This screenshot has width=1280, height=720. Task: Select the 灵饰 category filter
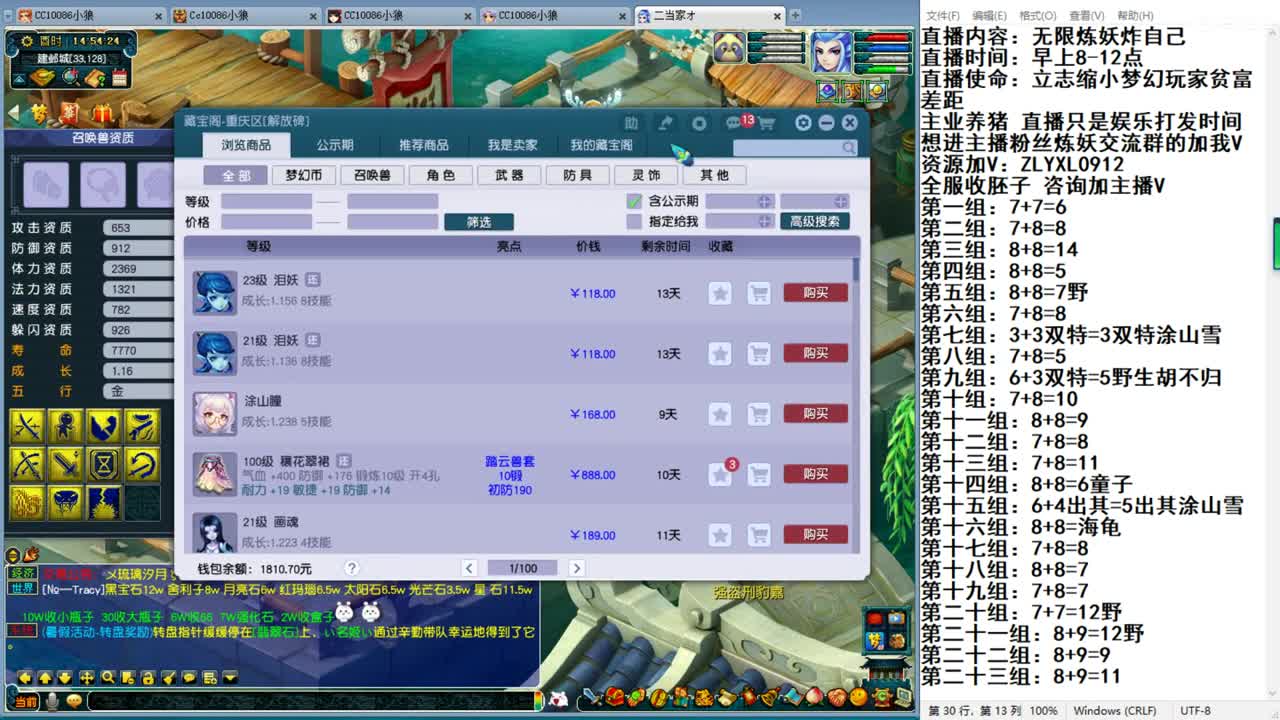click(646, 175)
